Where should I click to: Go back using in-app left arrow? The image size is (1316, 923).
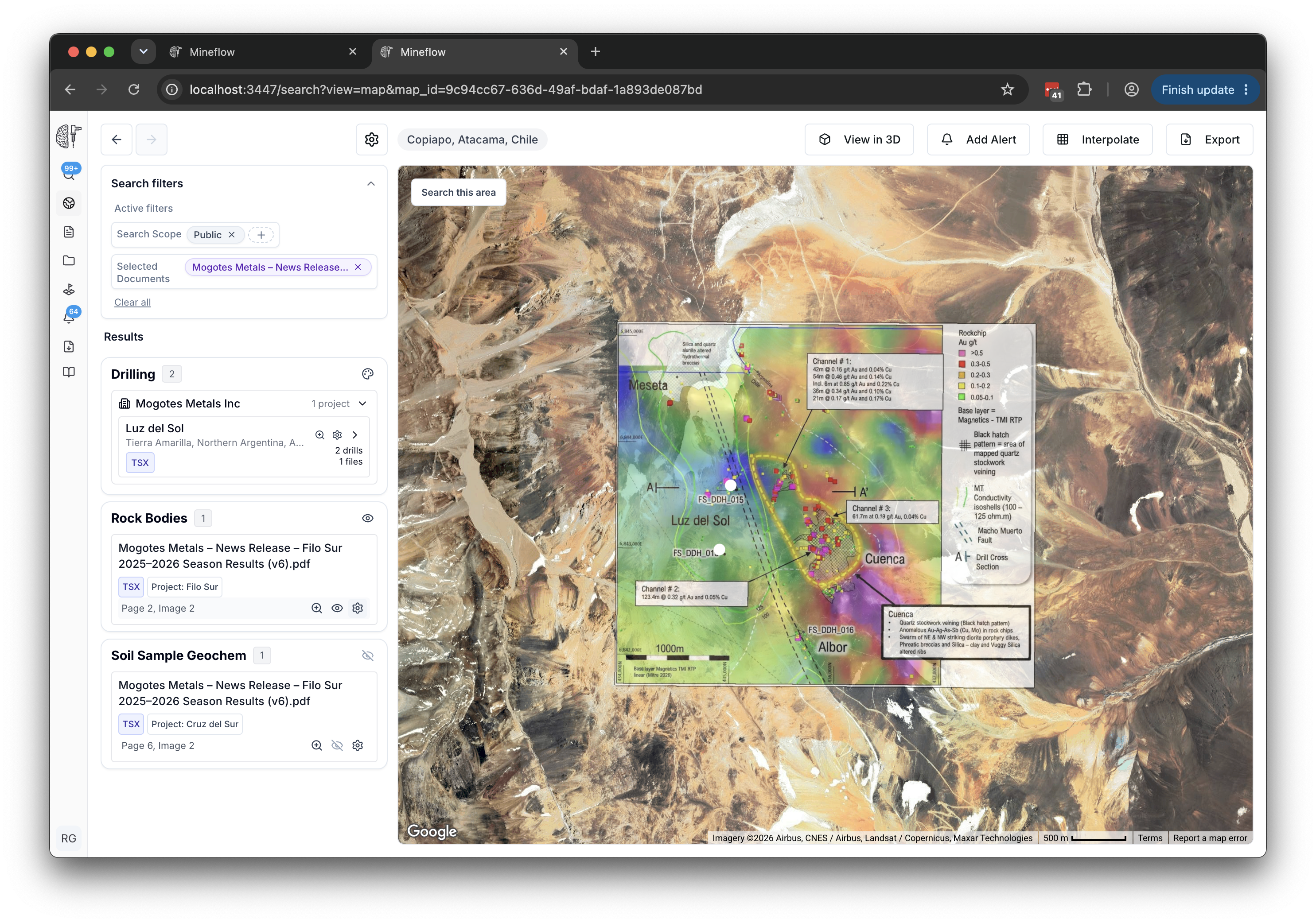coord(117,140)
